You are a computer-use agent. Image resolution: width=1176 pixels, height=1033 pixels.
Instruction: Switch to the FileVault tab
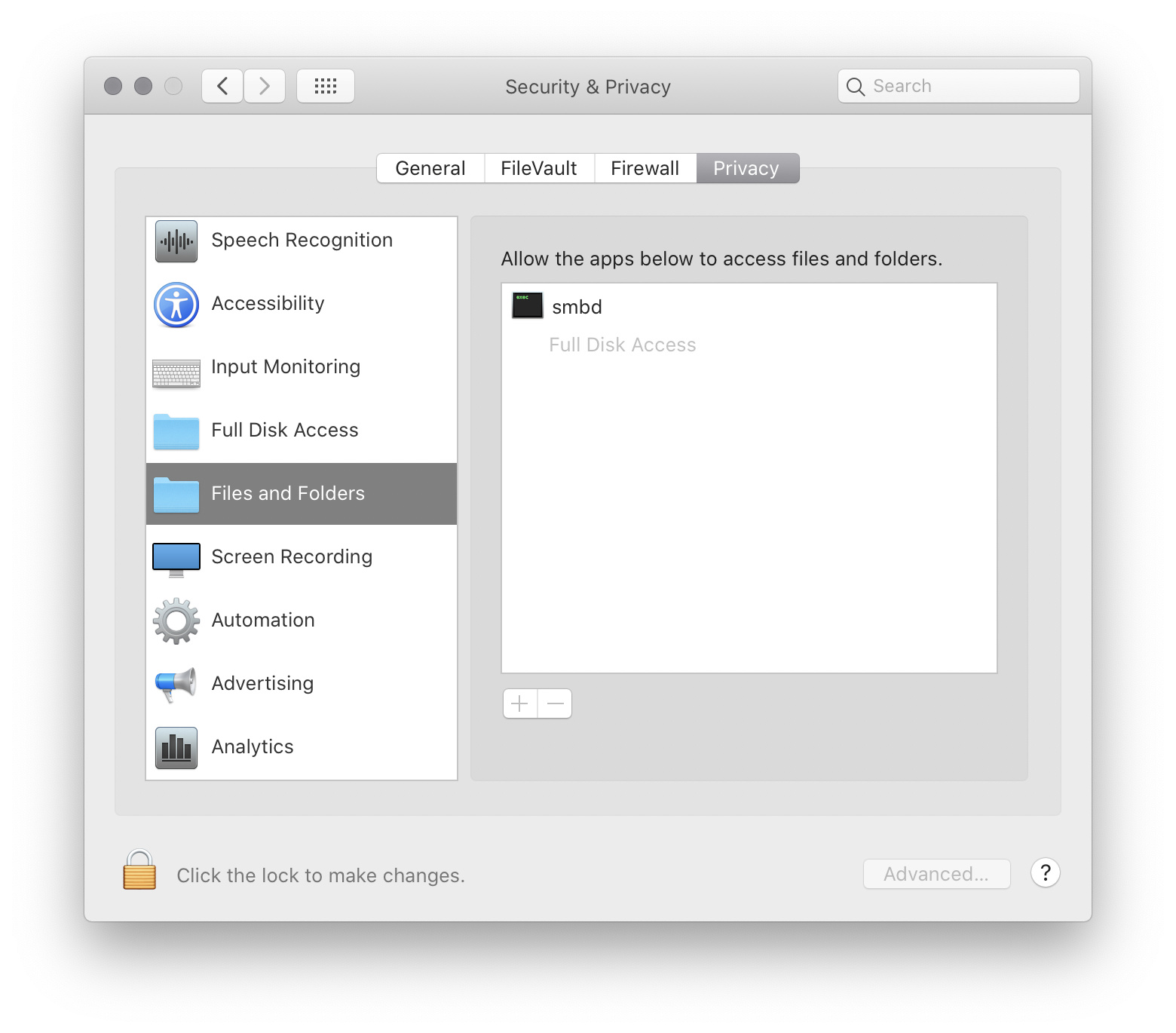tap(539, 168)
